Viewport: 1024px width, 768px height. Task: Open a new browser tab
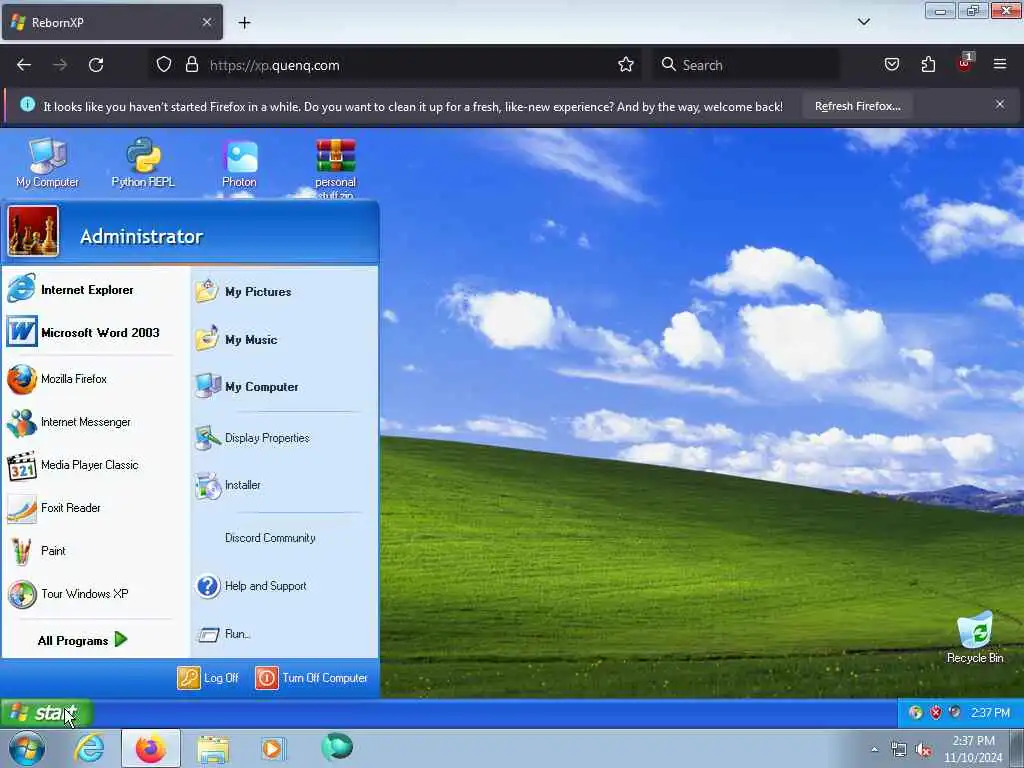pos(244,23)
